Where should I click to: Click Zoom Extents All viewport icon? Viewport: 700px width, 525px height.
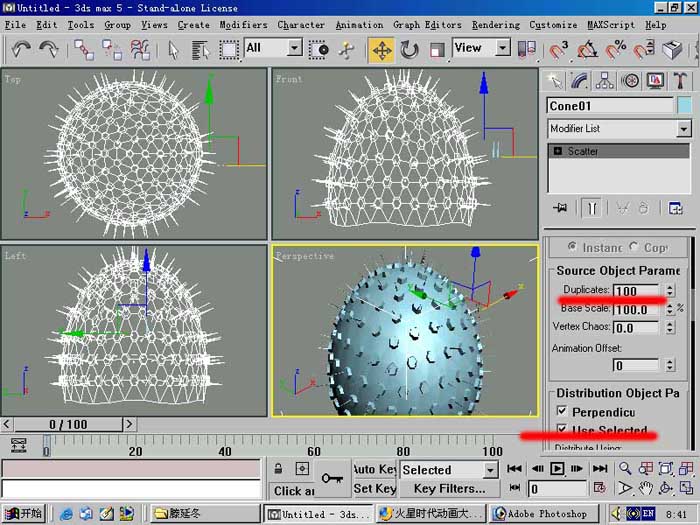pyautogui.click(x=686, y=469)
